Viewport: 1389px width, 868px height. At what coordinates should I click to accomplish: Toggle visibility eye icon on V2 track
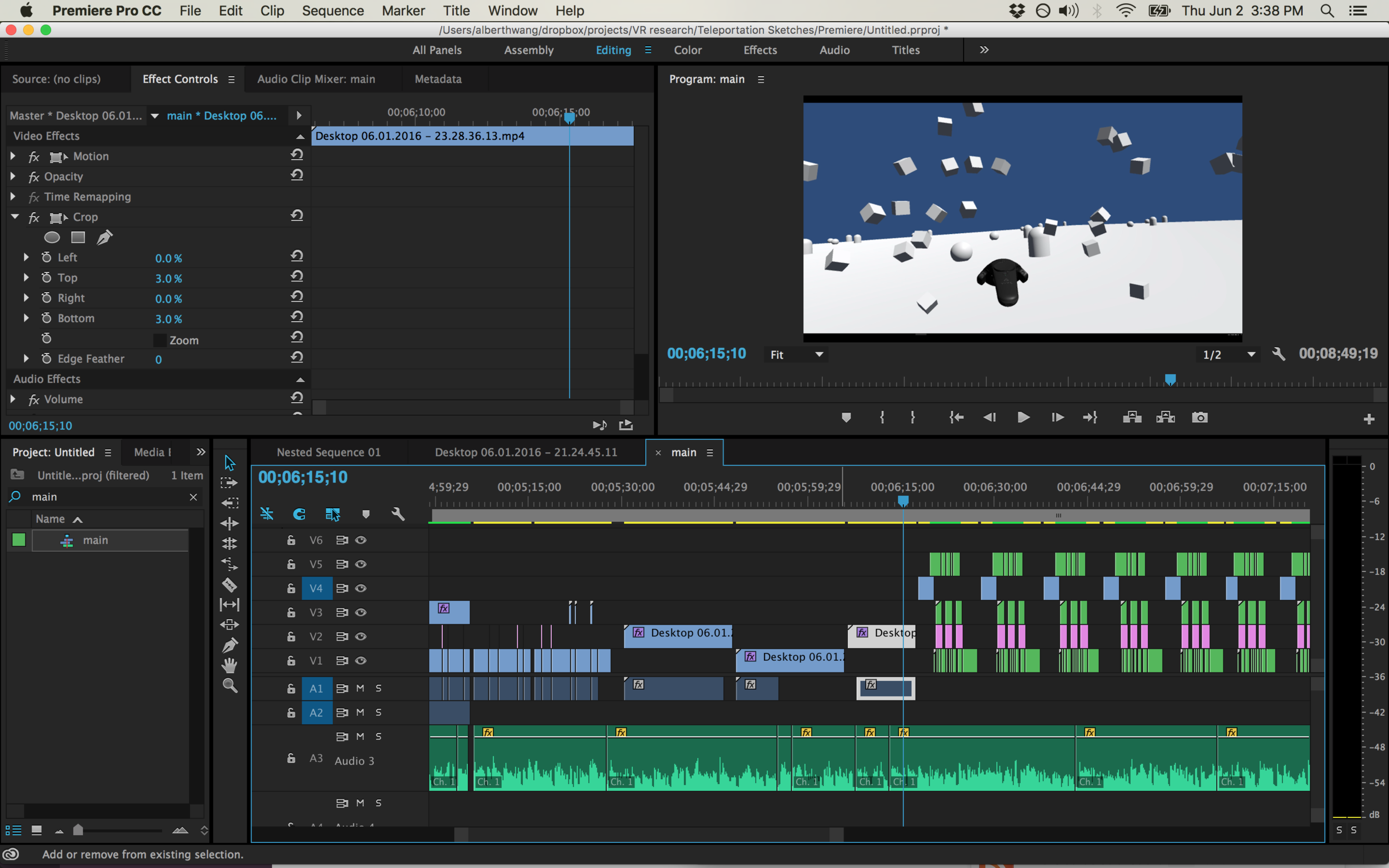361,635
